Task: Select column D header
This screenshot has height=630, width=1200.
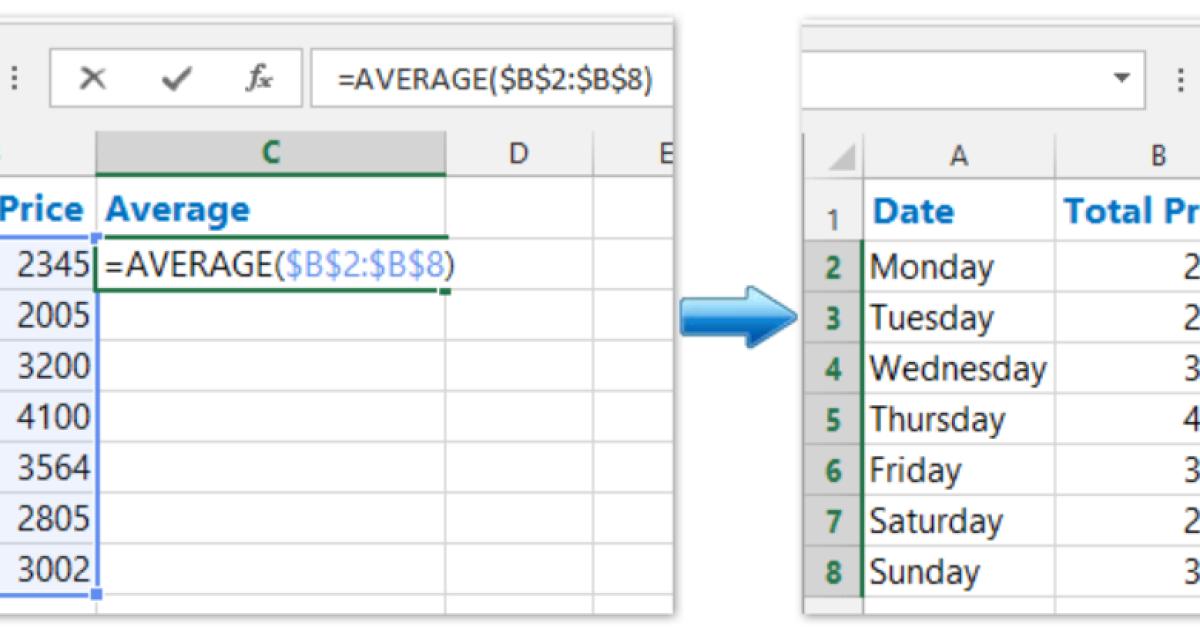Action: click(518, 153)
